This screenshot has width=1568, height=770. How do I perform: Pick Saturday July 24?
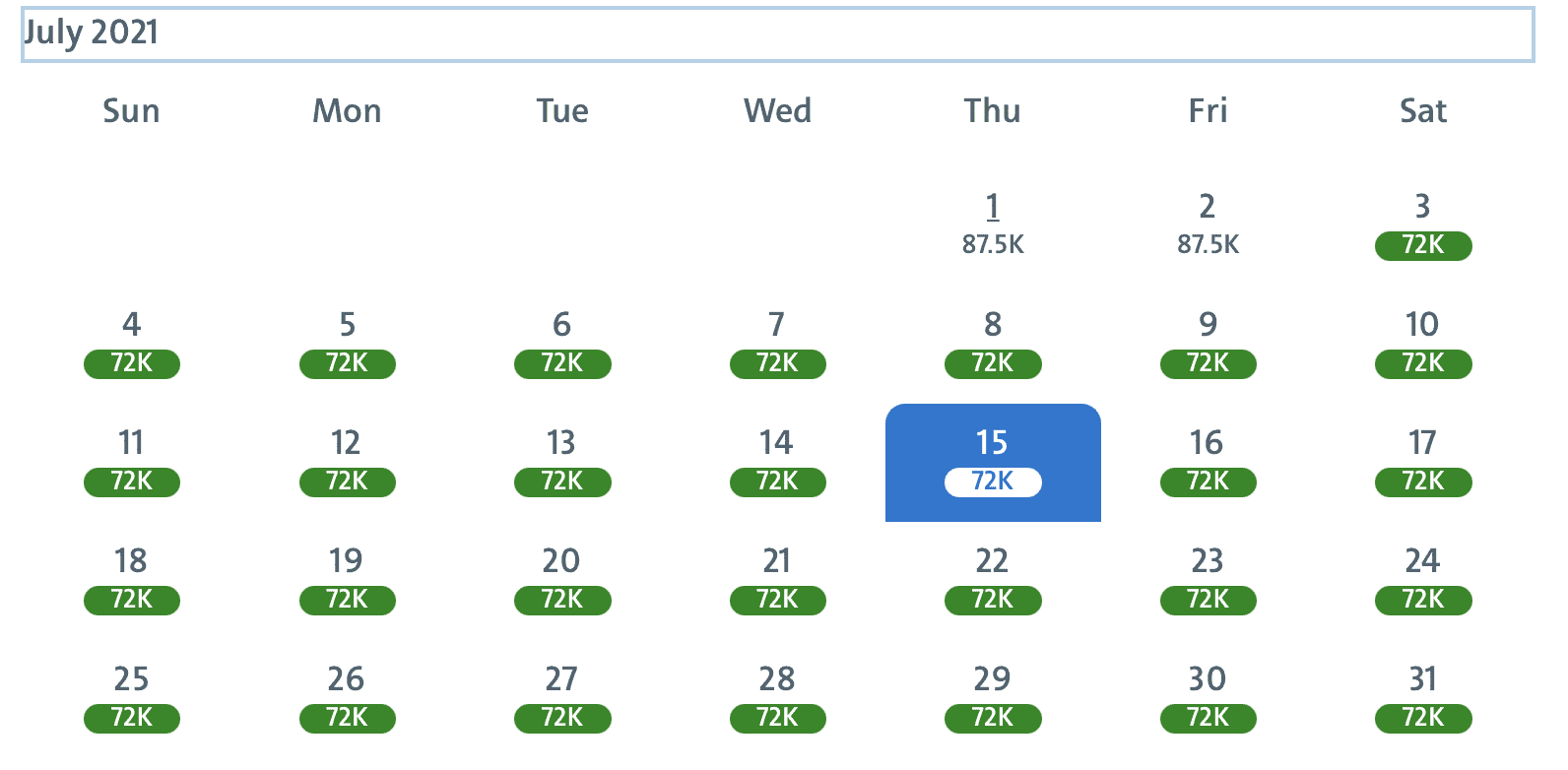pos(1422,579)
